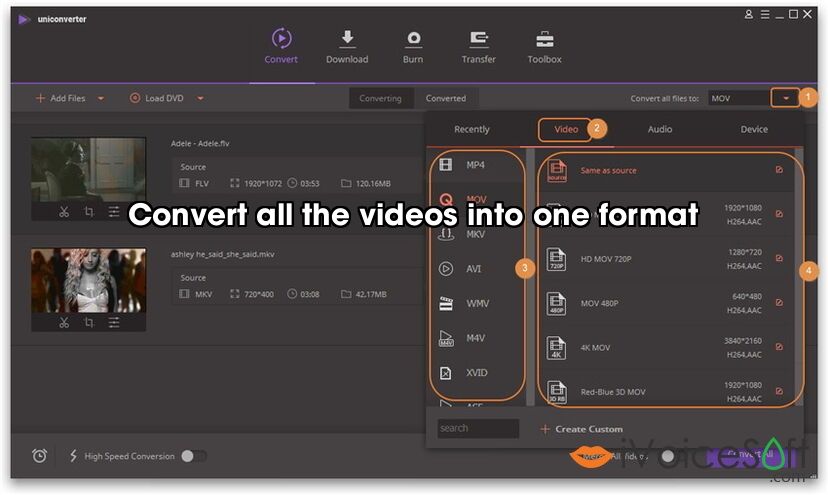
Task: Choose MP4 in the format list
Action: [x=476, y=165]
